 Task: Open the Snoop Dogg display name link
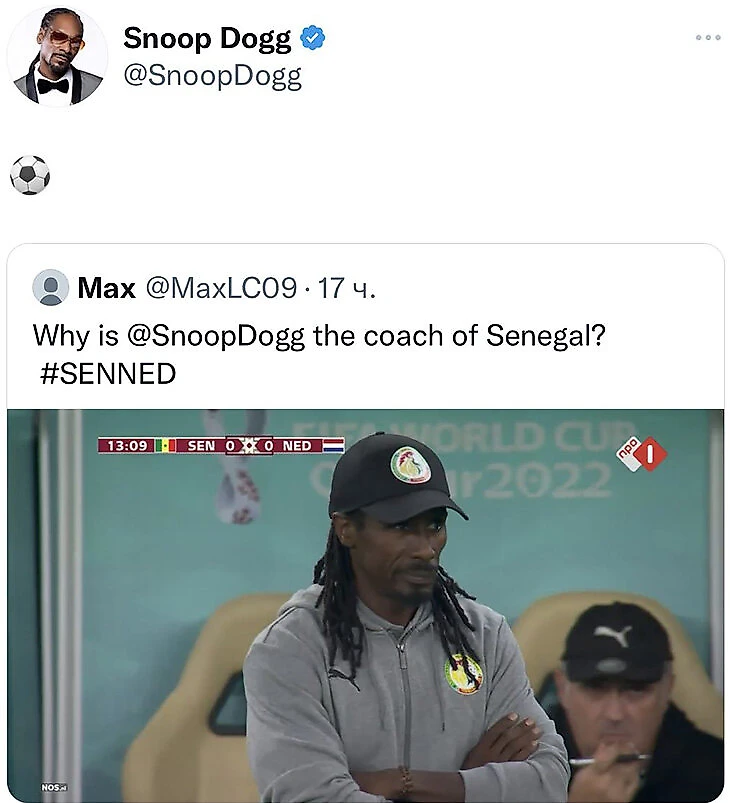(207, 39)
